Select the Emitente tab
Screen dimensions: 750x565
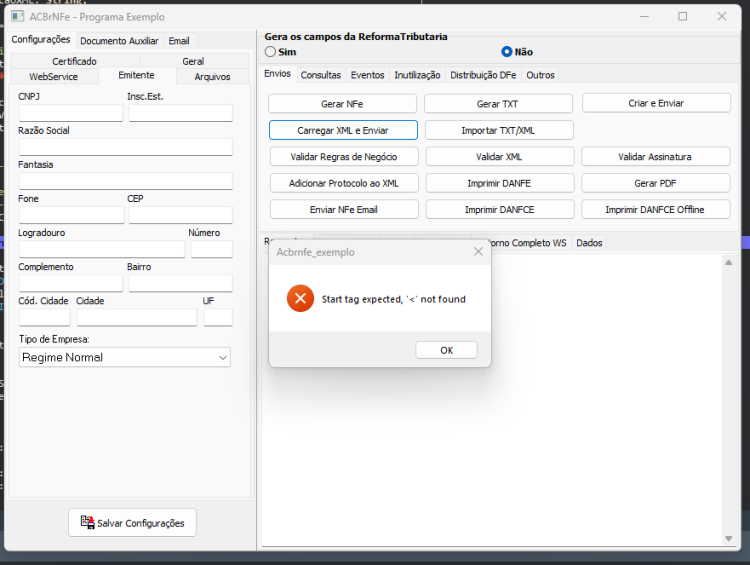point(137,76)
